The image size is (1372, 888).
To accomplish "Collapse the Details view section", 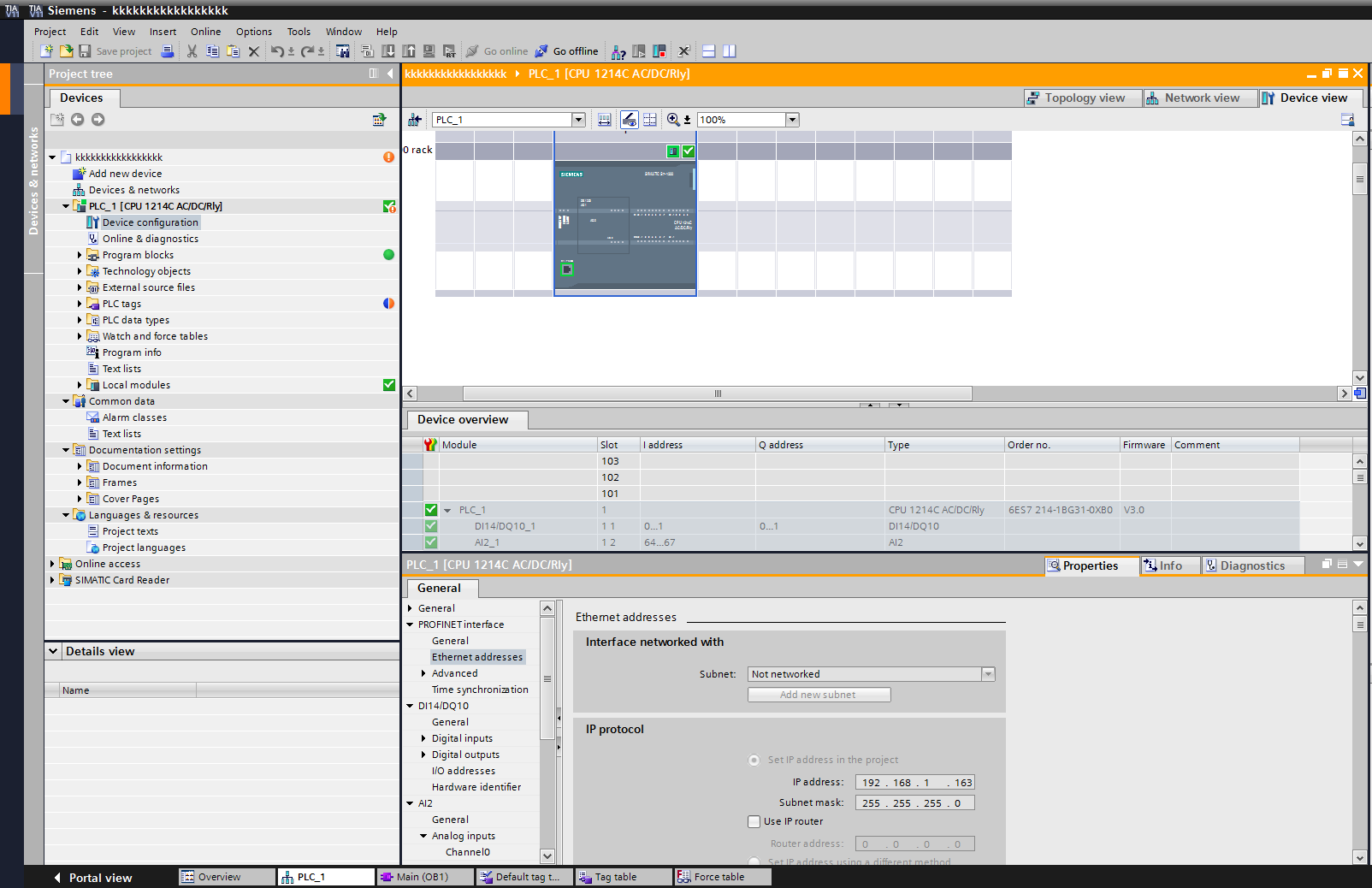I will click(x=53, y=651).
